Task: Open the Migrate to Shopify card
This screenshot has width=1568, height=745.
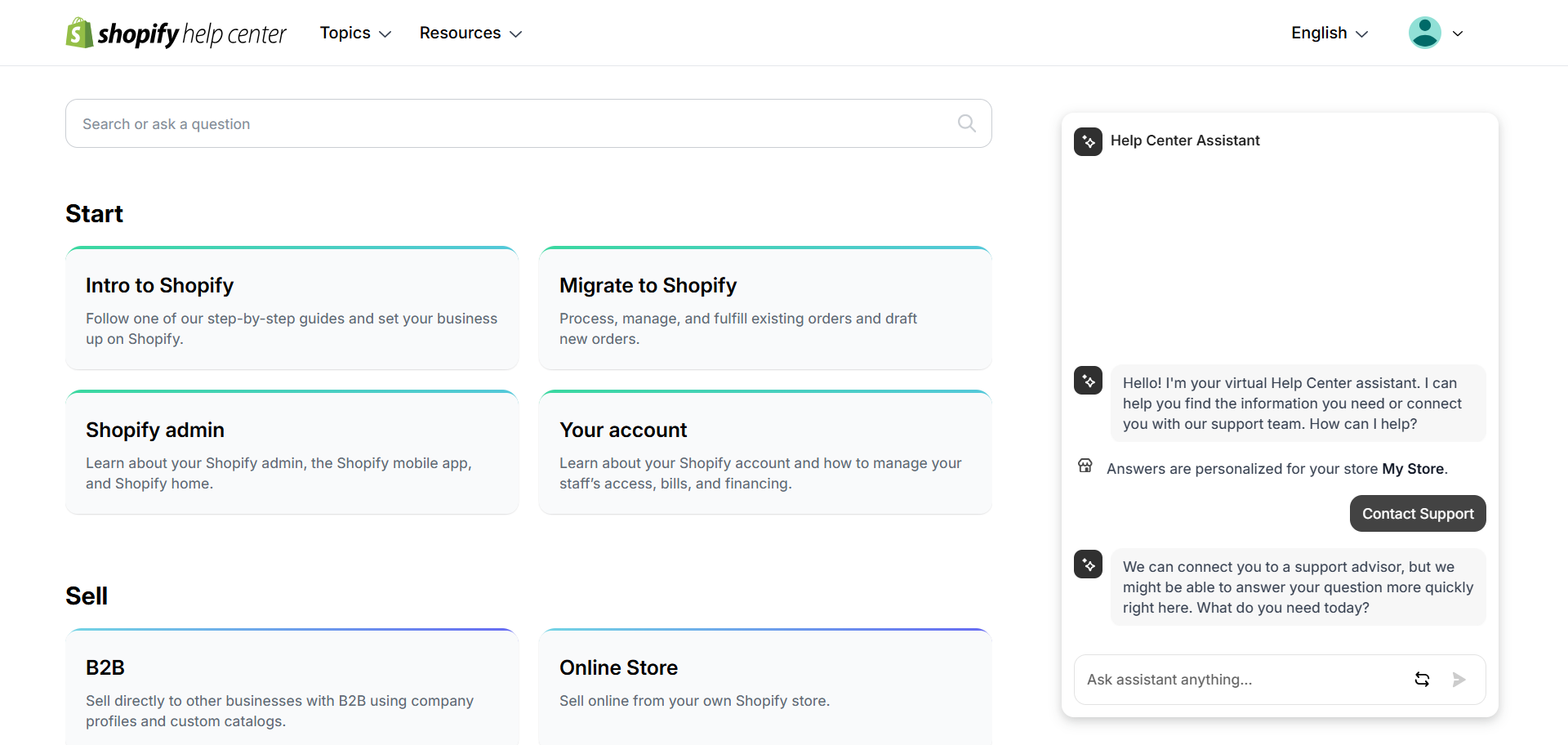Action: (x=764, y=308)
